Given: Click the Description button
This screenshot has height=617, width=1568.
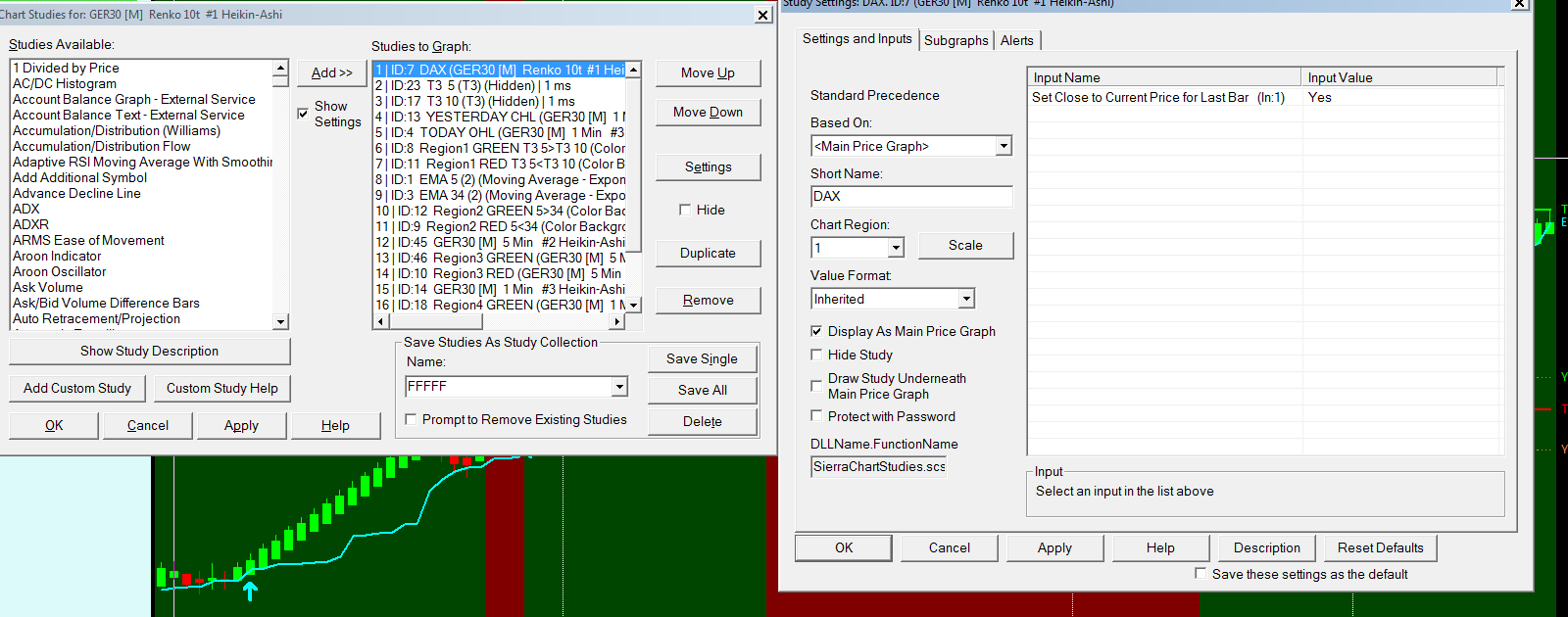Looking at the screenshot, I should tap(1267, 547).
